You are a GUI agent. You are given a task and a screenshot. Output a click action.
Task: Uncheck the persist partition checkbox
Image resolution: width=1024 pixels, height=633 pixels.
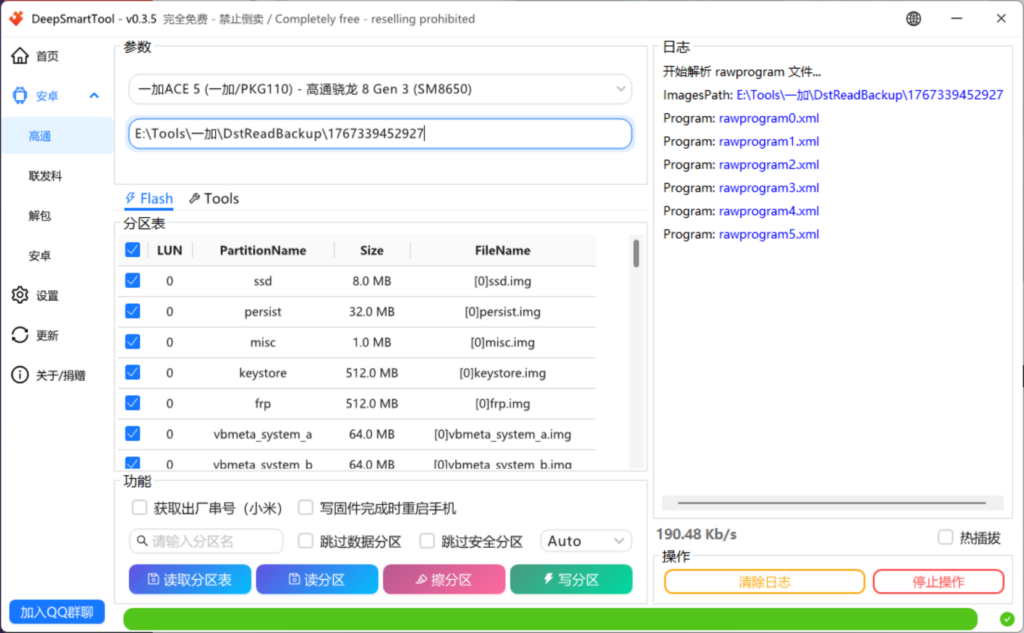(132, 311)
